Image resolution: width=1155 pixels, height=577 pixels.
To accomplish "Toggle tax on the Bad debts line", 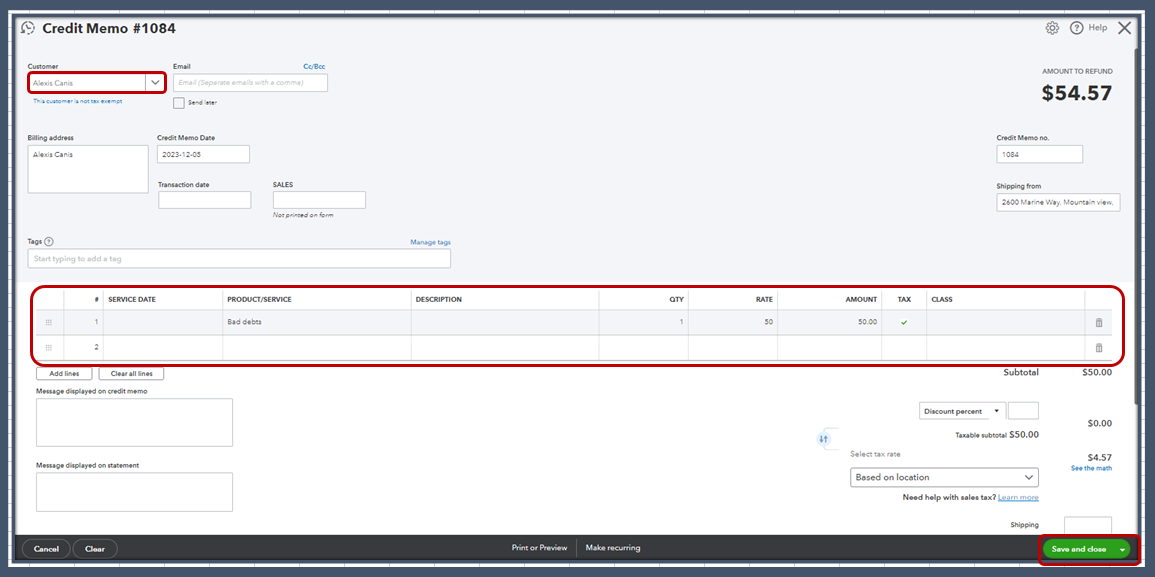I will 903,322.
